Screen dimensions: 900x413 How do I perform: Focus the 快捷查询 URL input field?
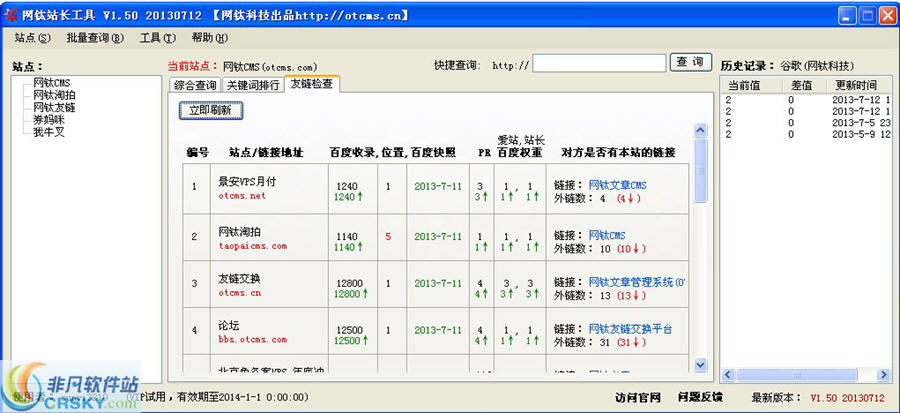[599, 63]
